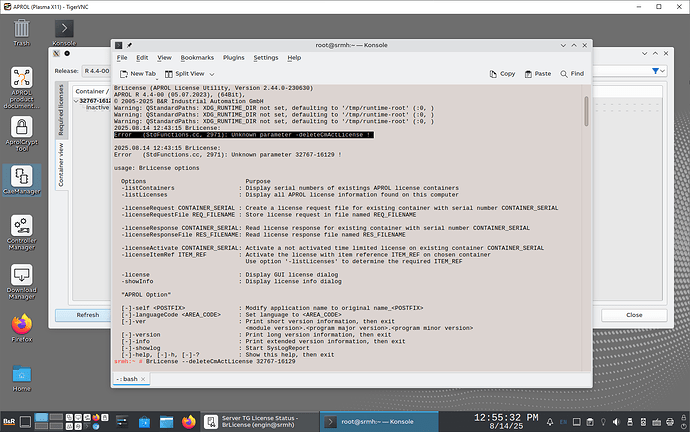Click the EN keyboard layout indicator
The image size is (690, 432).
[563, 422]
